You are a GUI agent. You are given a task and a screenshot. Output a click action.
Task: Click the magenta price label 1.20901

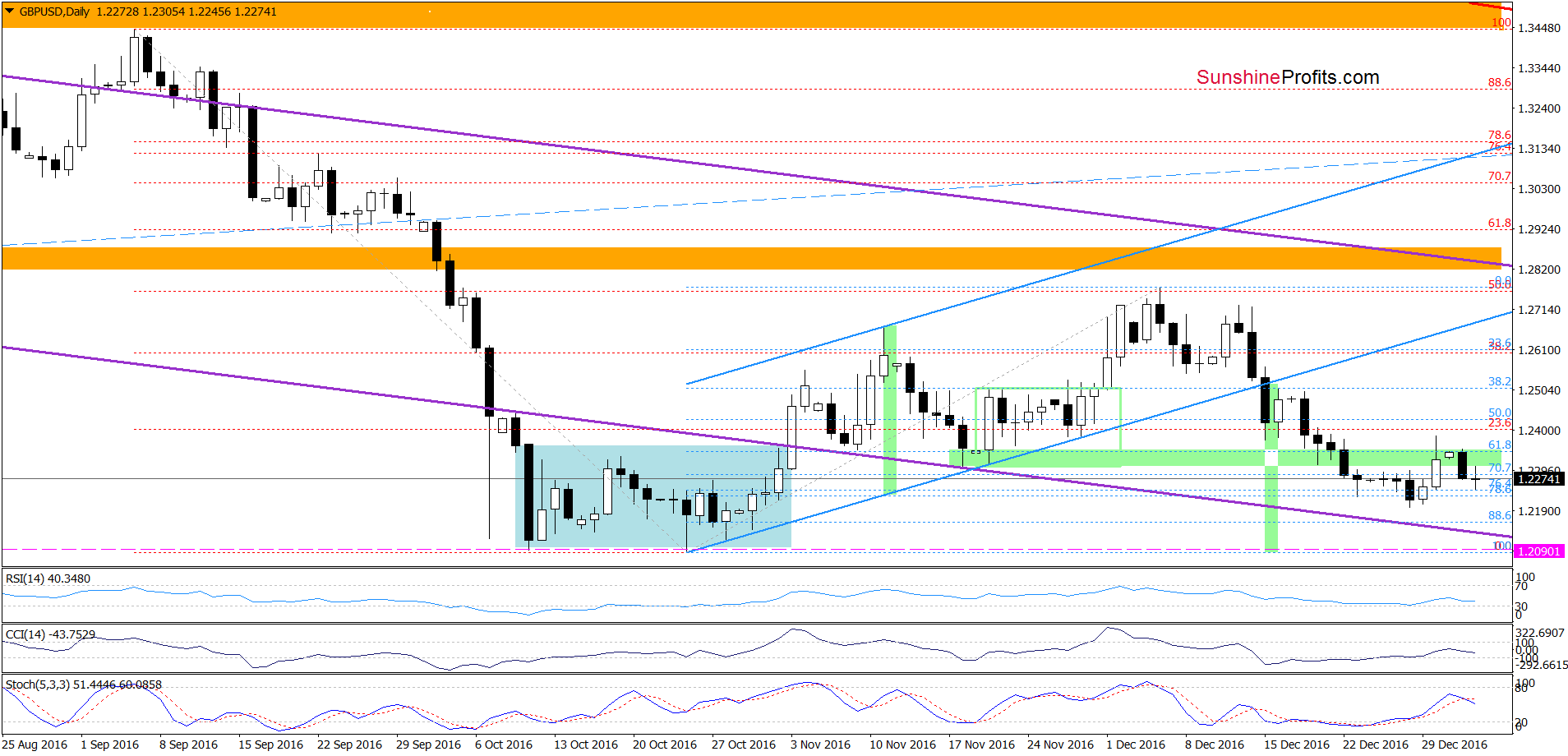1538,551
